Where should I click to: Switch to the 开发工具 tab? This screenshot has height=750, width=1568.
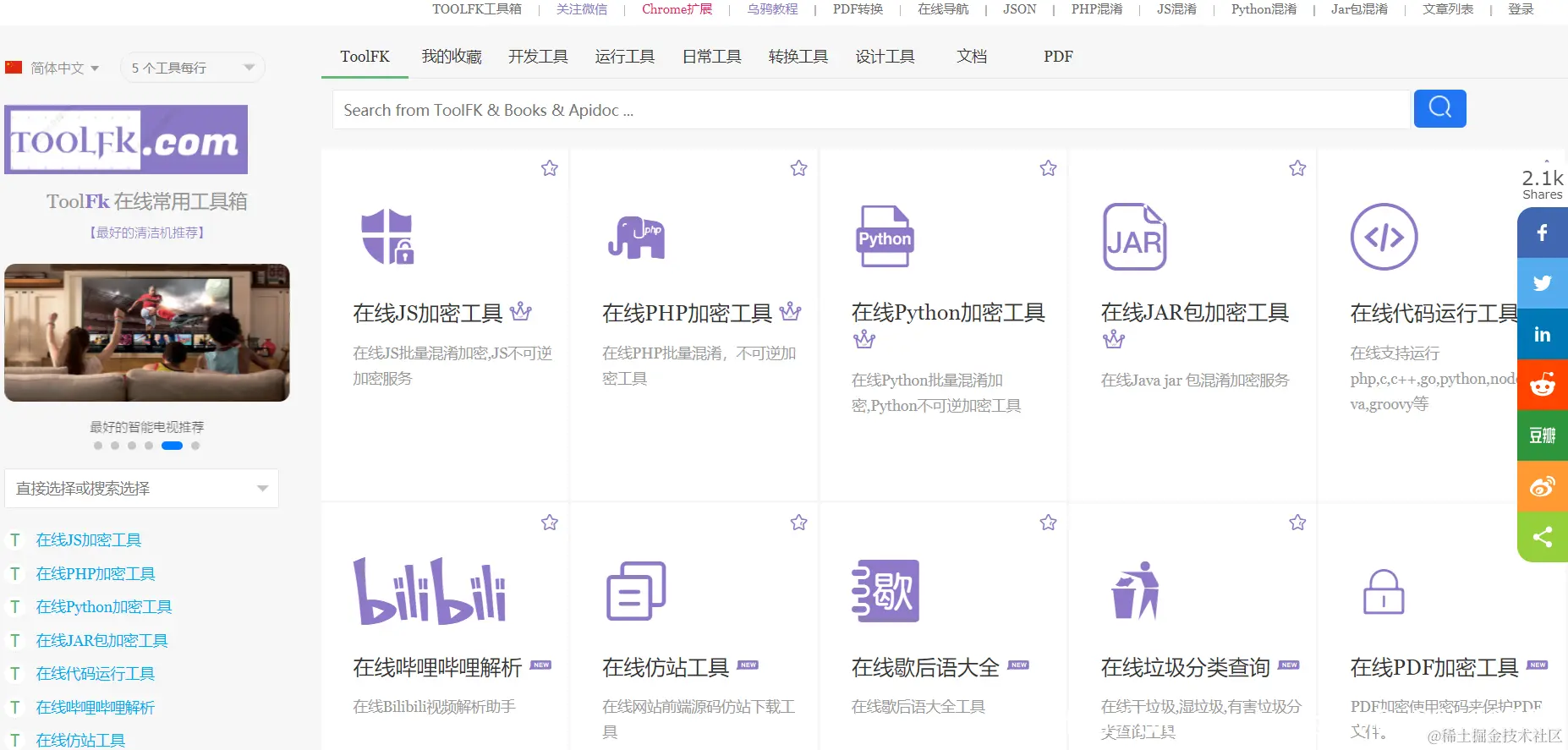[x=538, y=57]
